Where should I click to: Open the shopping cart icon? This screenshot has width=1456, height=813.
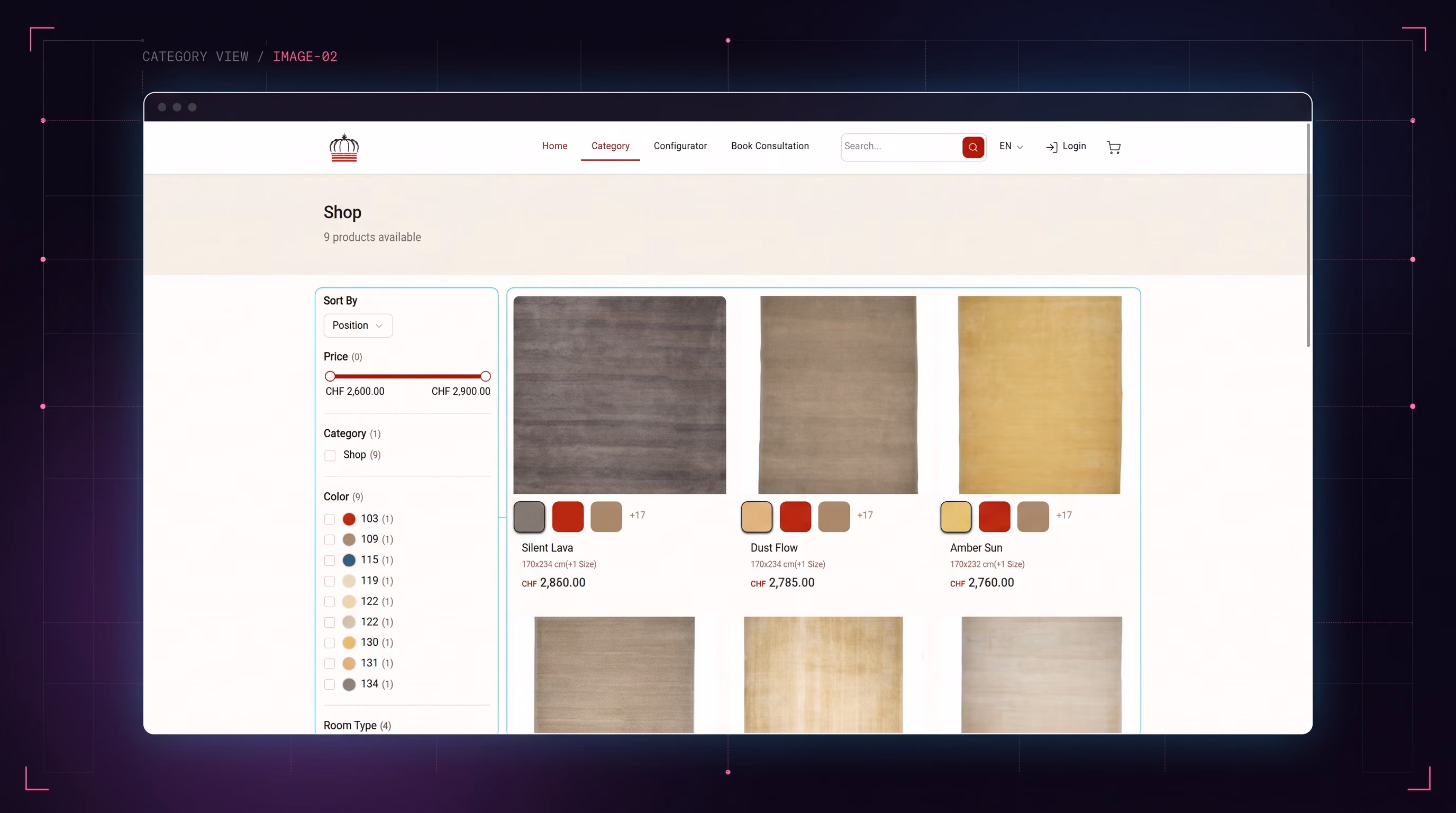click(1114, 147)
